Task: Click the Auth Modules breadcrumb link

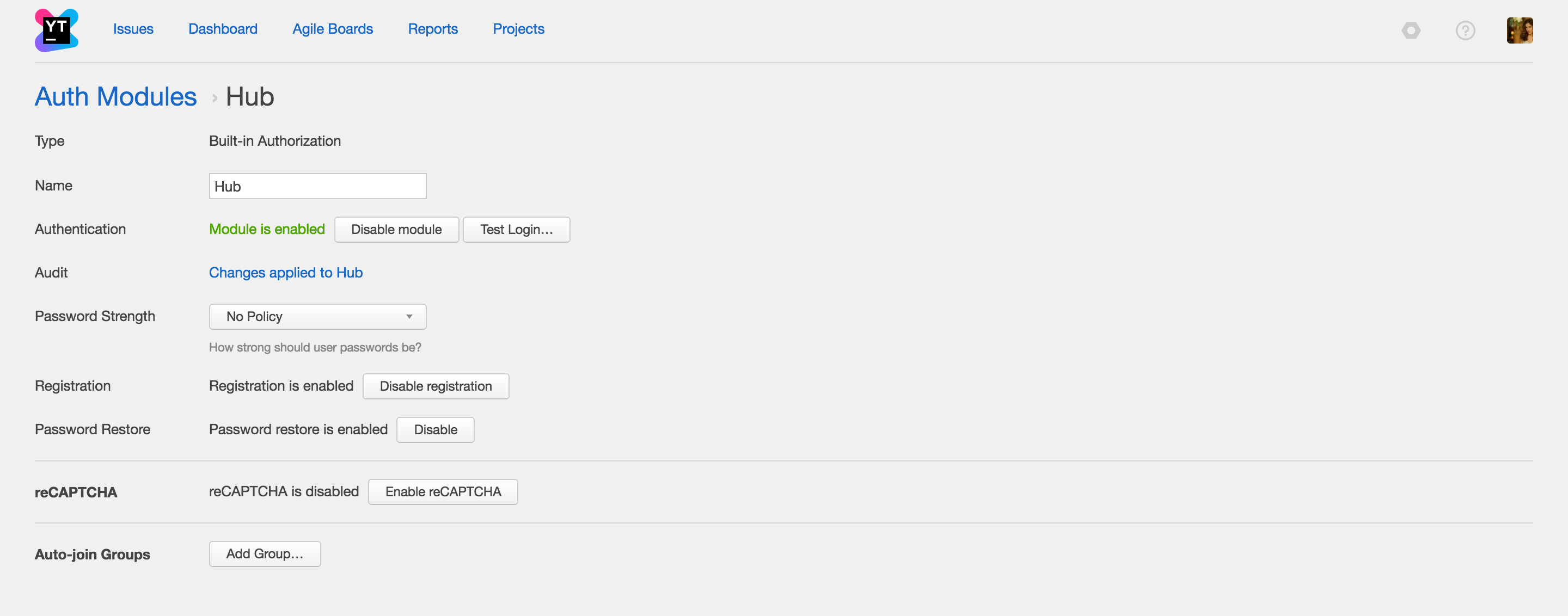Action: pos(115,97)
